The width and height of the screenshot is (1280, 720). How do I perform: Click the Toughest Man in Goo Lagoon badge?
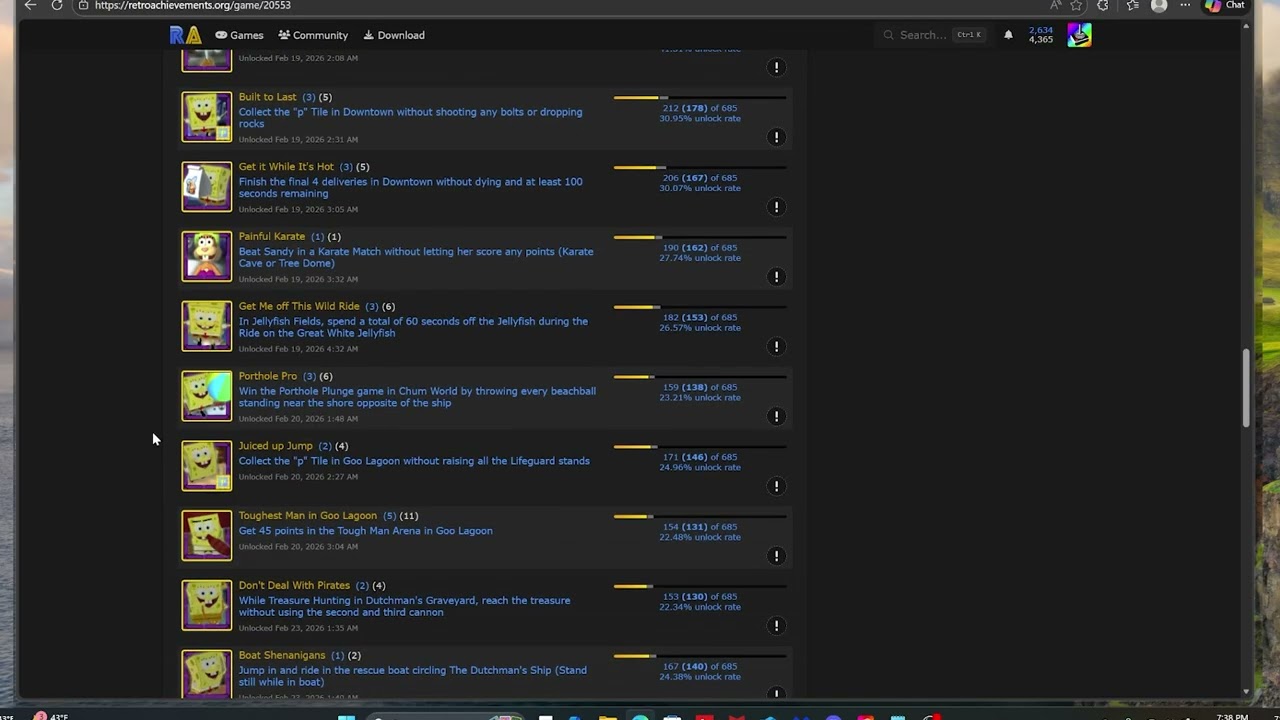(x=206, y=536)
